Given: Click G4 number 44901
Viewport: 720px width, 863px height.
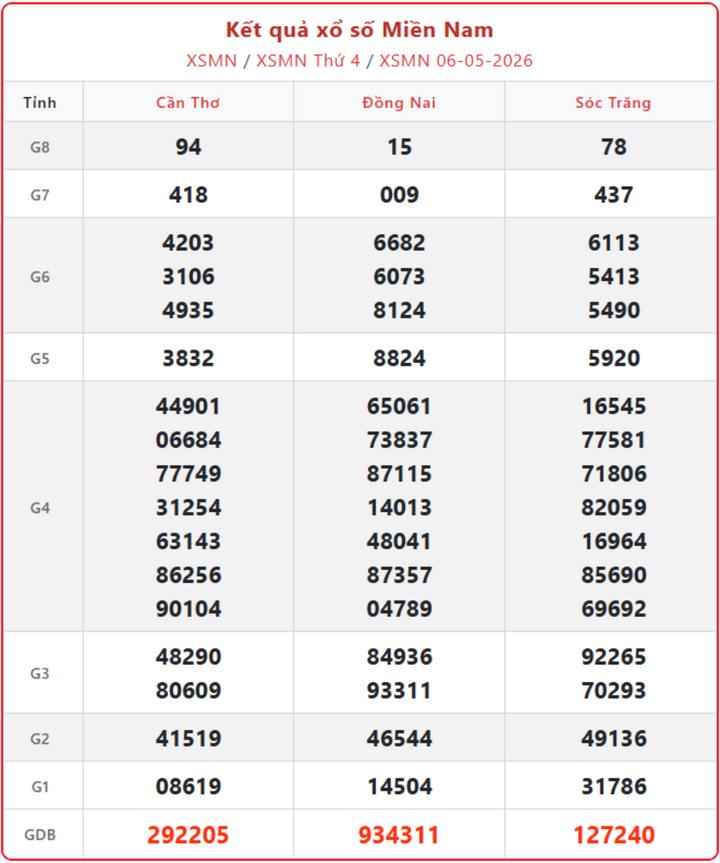Looking at the screenshot, I should pos(188,406).
